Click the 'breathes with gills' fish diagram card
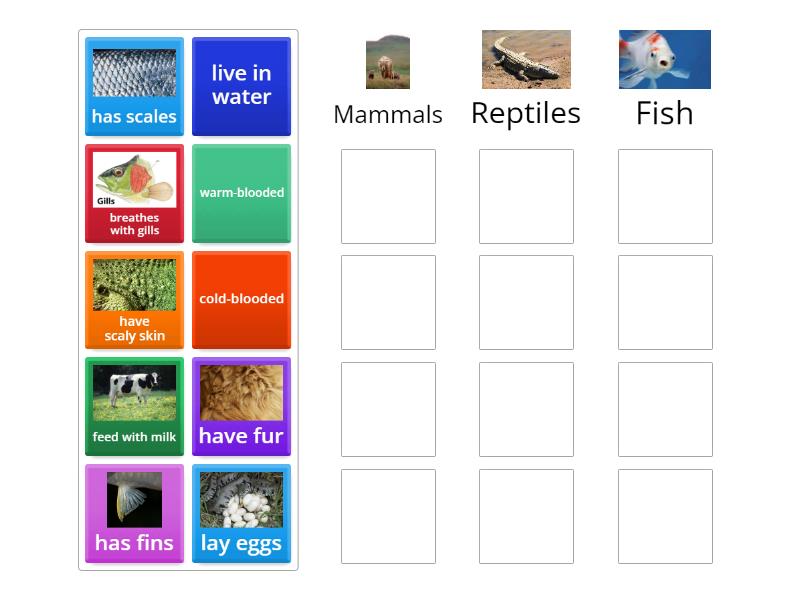Image resolution: width=800 pixels, height=600 pixels. [134, 193]
